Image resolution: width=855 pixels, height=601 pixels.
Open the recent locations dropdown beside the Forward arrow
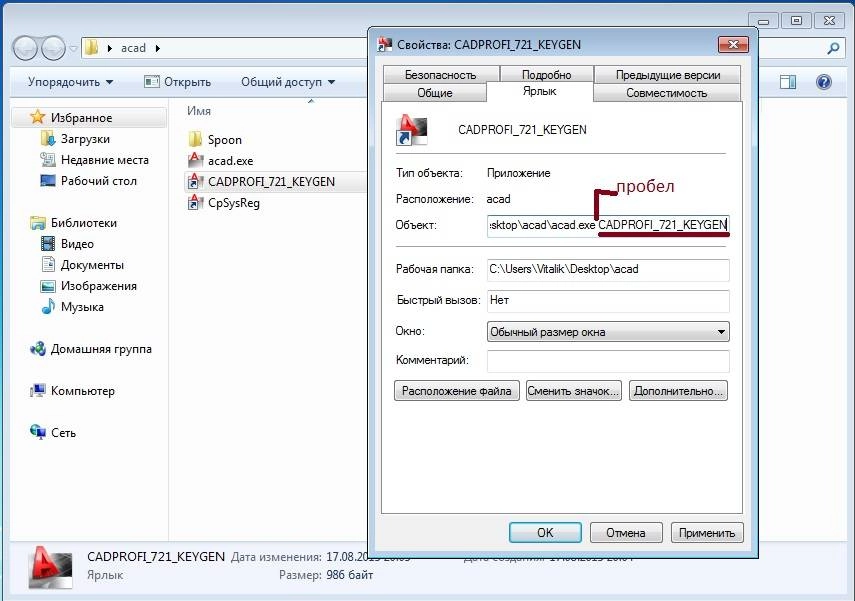pyautogui.click(x=74, y=49)
